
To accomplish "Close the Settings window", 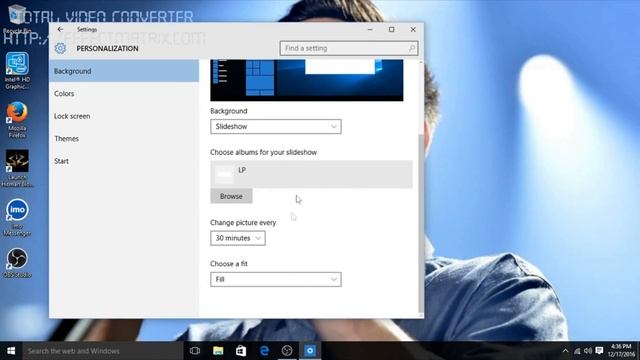I will pos(413,29).
